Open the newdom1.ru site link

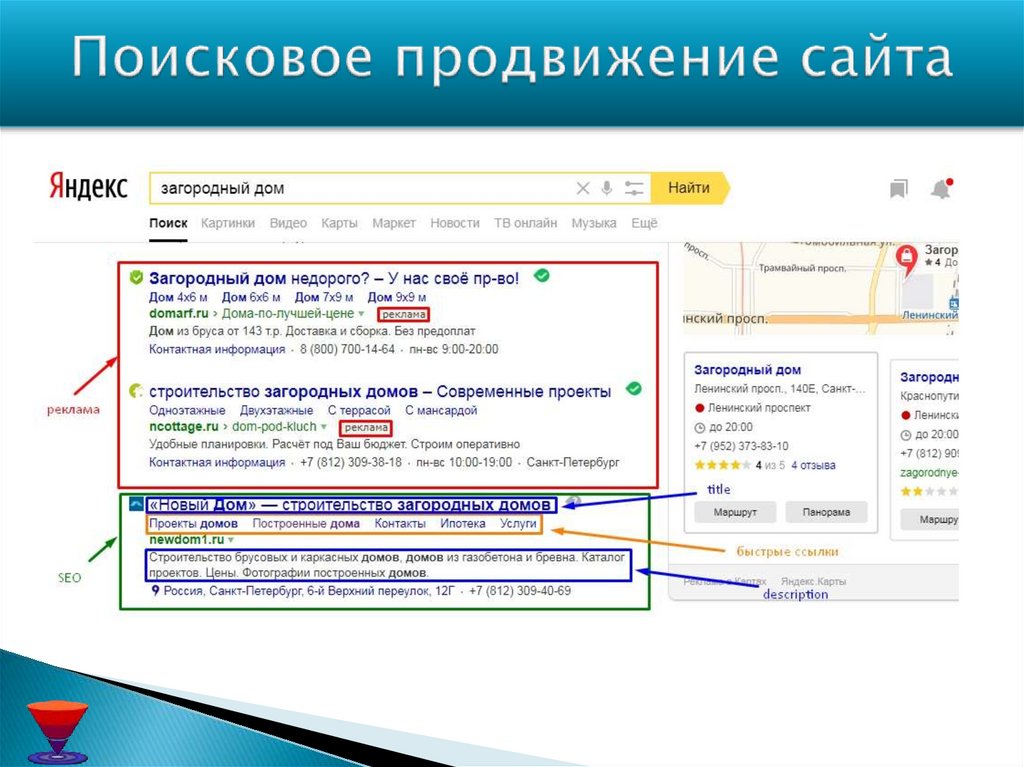pyautogui.click(x=186, y=540)
